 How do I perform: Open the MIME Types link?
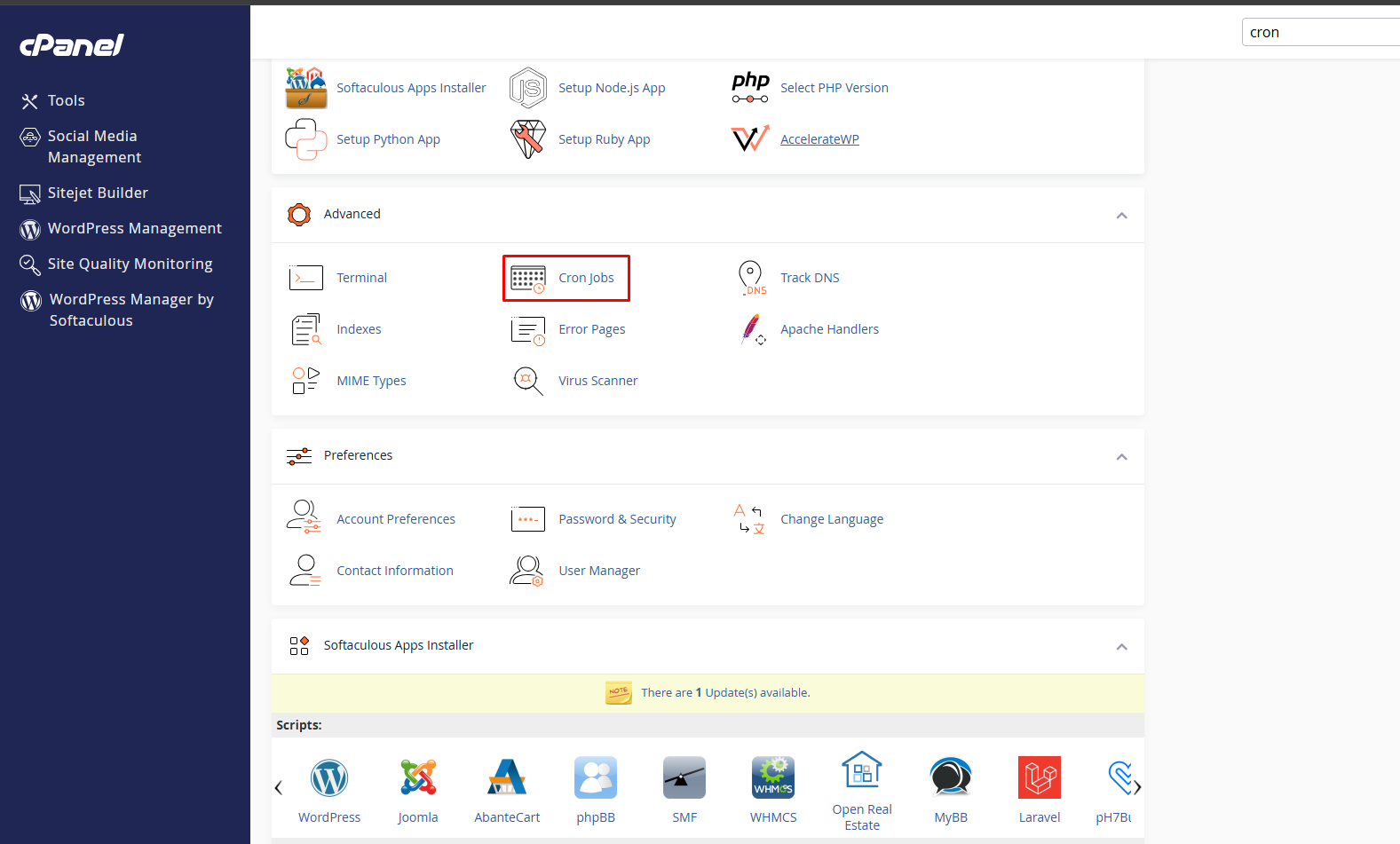[x=371, y=381]
